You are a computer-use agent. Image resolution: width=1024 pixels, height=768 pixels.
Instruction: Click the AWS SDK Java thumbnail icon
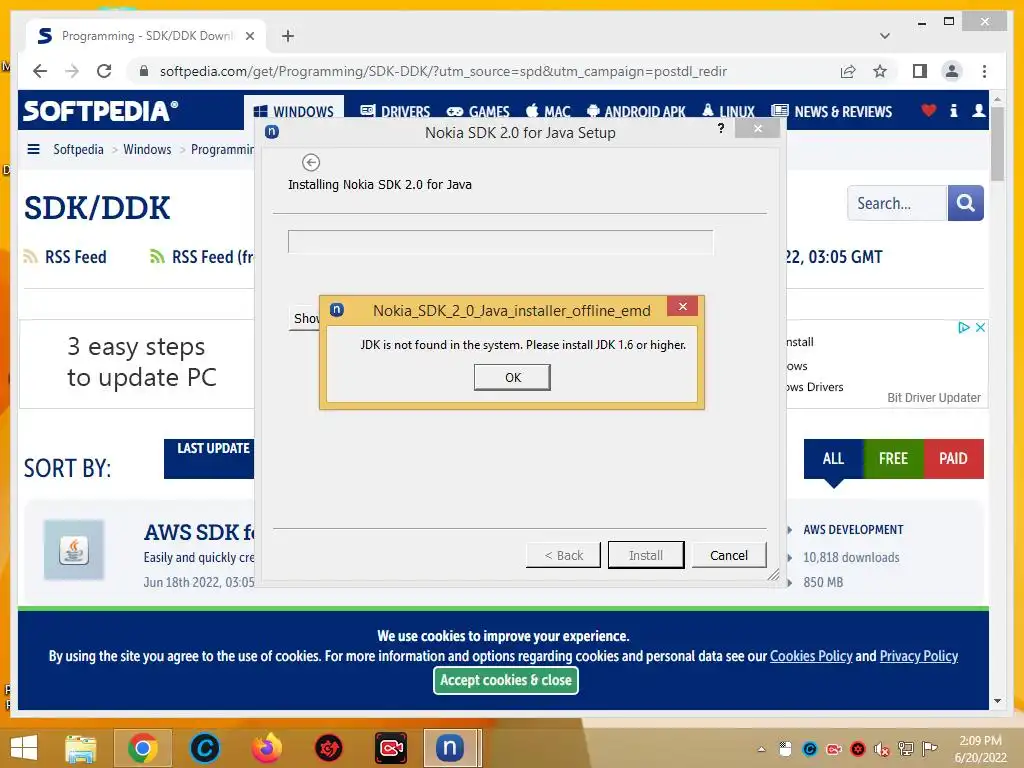click(x=74, y=550)
